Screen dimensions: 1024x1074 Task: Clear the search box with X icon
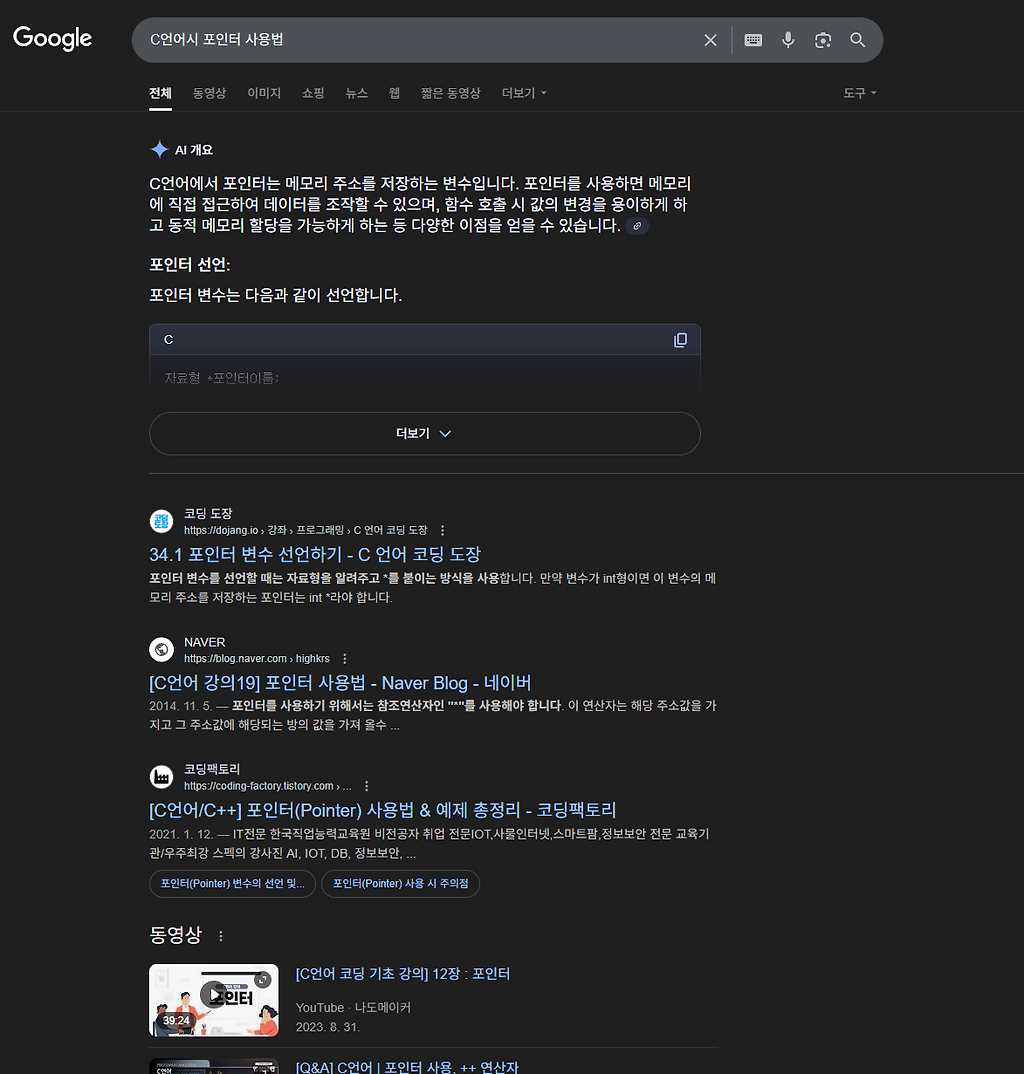[x=710, y=40]
